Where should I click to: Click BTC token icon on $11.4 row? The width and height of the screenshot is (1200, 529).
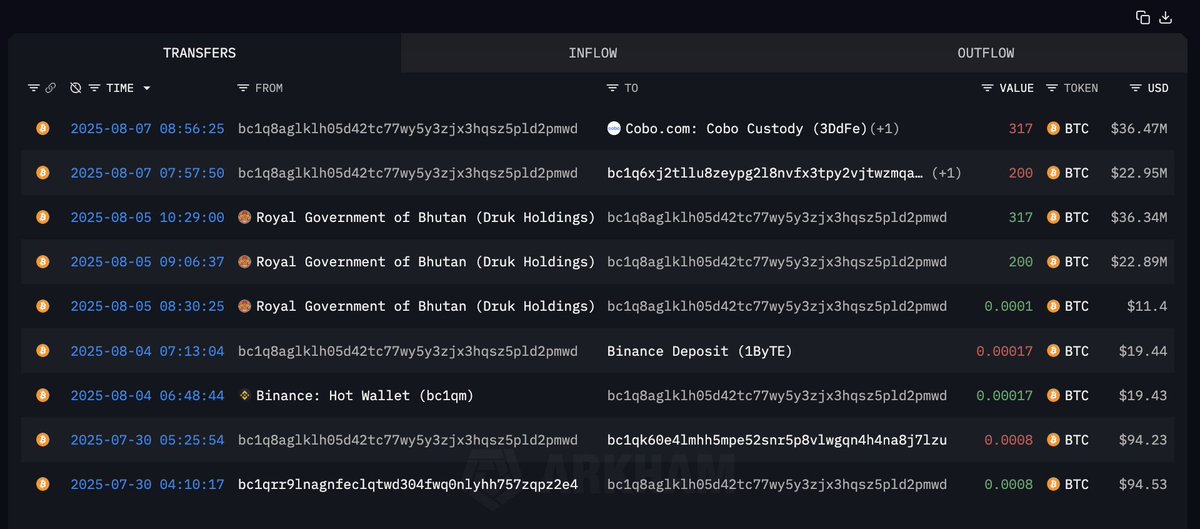point(1053,306)
